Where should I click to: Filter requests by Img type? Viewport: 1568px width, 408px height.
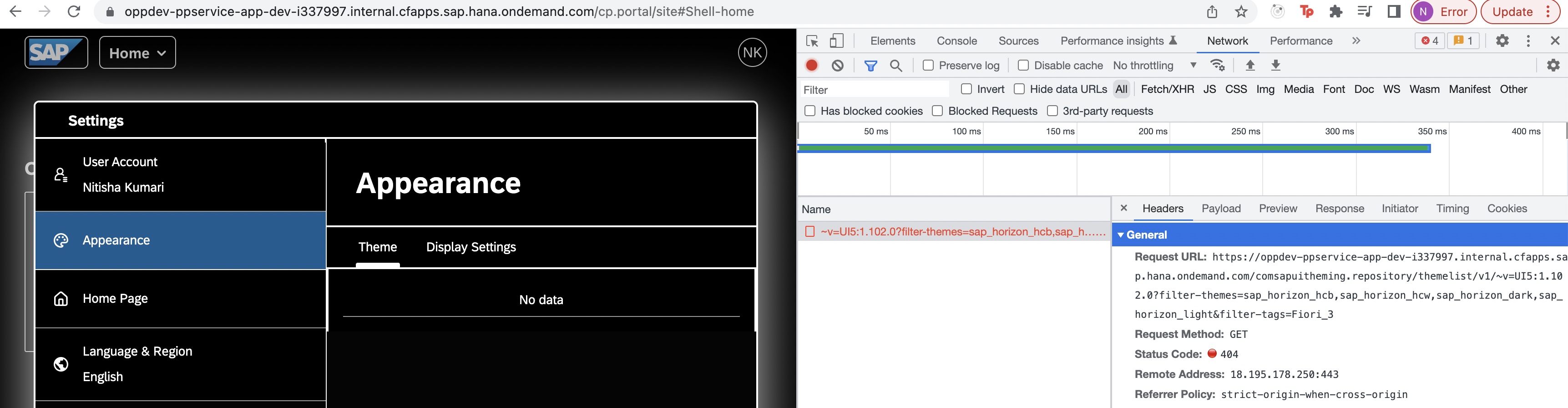tap(1265, 89)
